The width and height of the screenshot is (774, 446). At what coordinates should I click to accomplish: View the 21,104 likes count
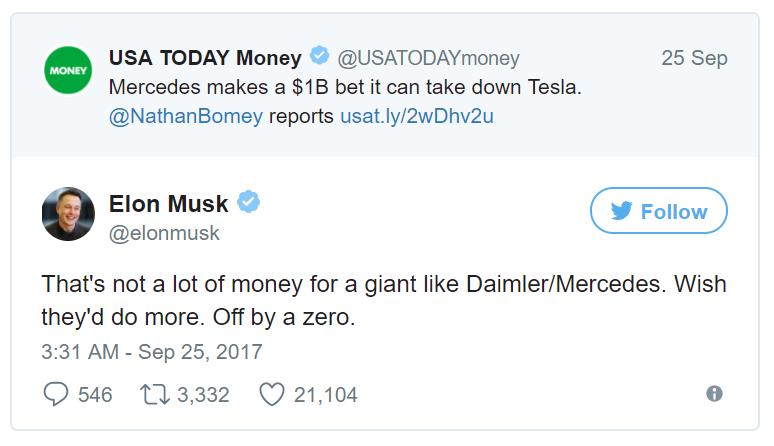coord(325,395)
